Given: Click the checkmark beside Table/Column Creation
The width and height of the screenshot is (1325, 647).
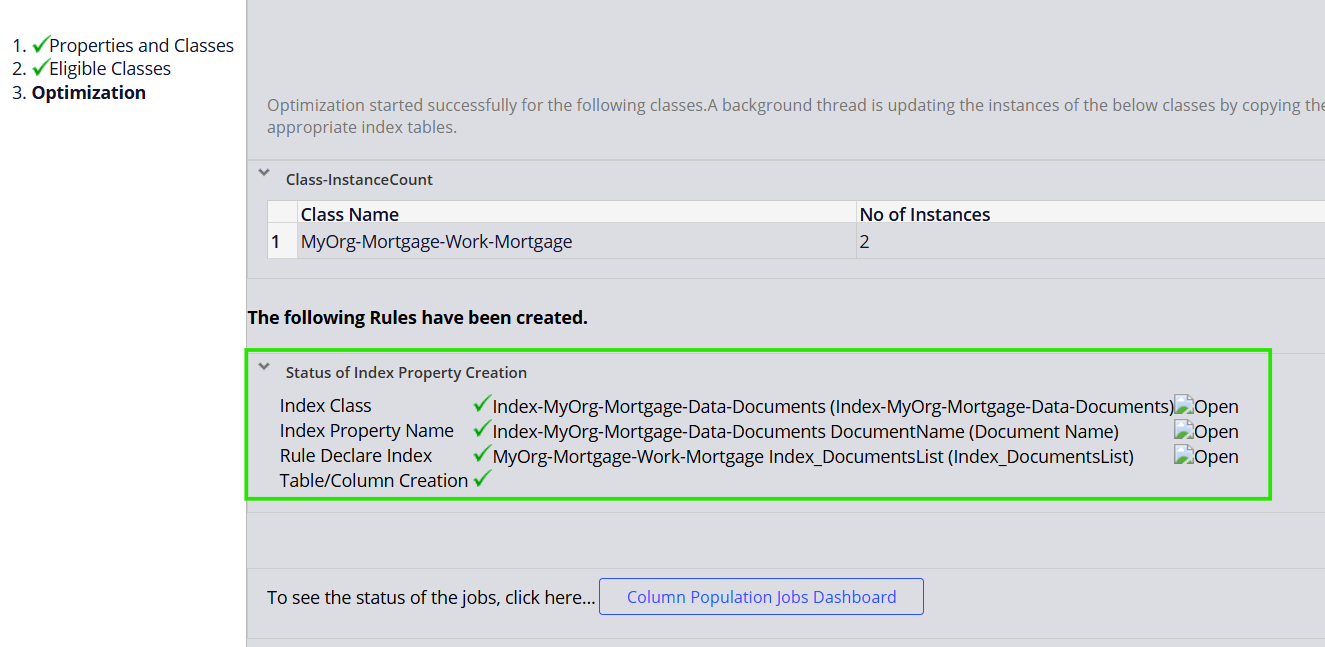Looking at the screenshot, I should (482, 479).
